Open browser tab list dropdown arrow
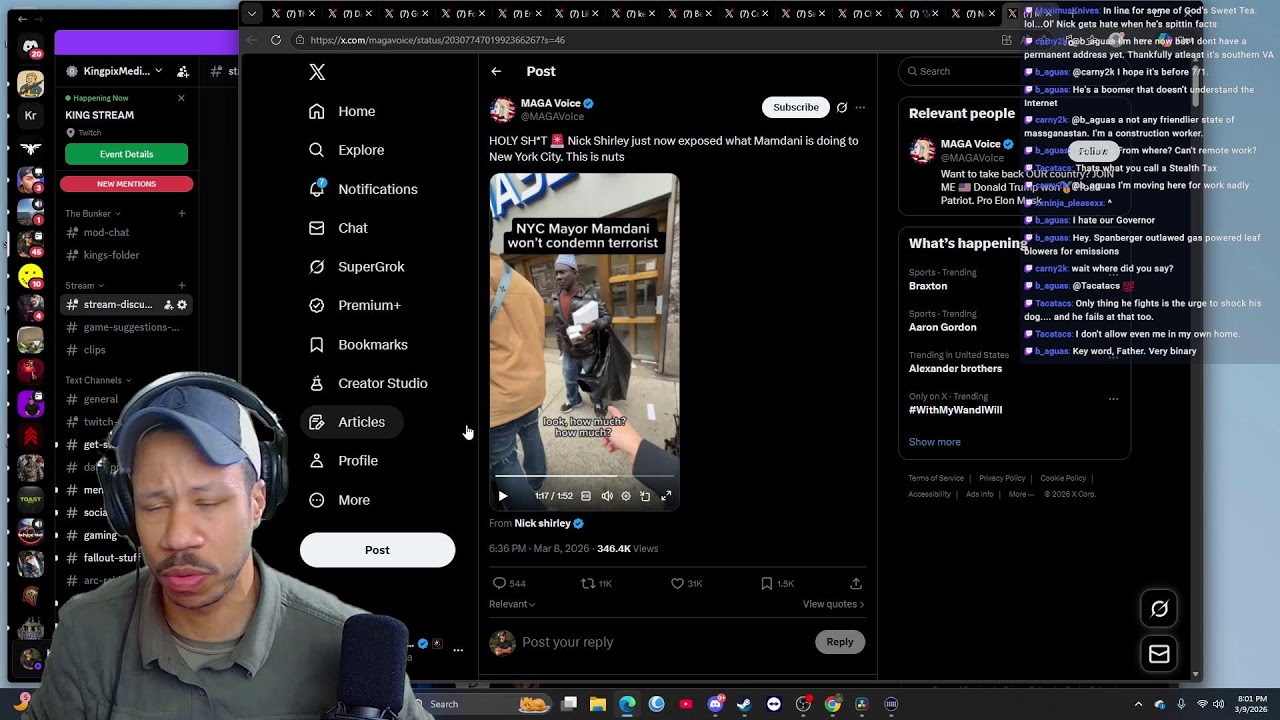The width and height of the screenshot is (1280, 720). tap(251, 13)
